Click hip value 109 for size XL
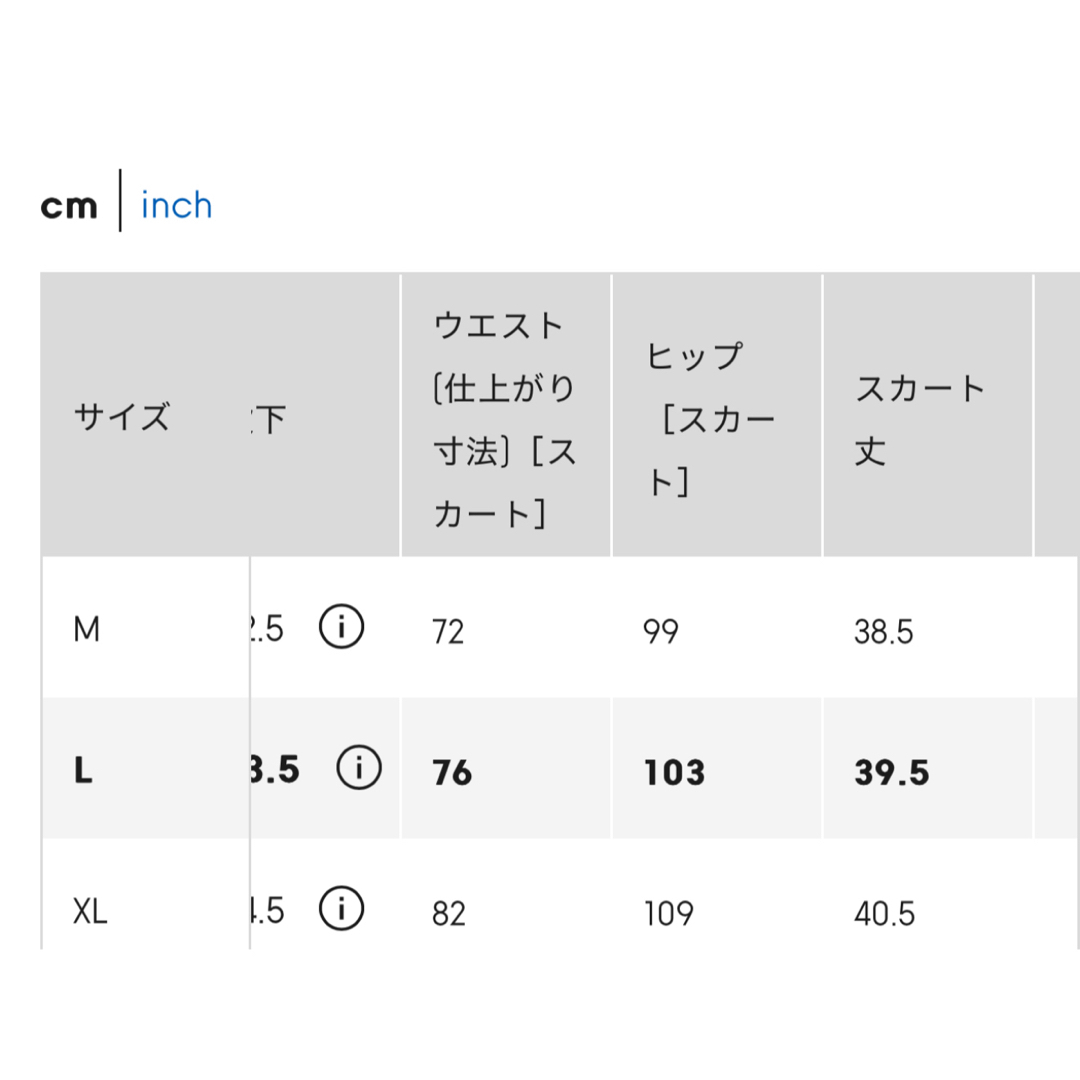 coord(668,913)
